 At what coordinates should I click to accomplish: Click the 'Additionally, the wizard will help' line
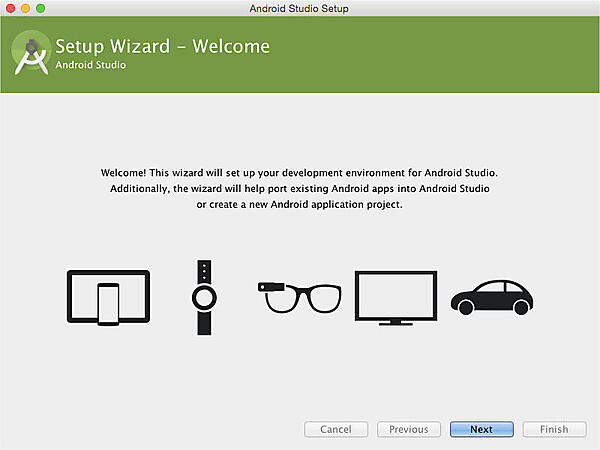[x=300, y=188]
